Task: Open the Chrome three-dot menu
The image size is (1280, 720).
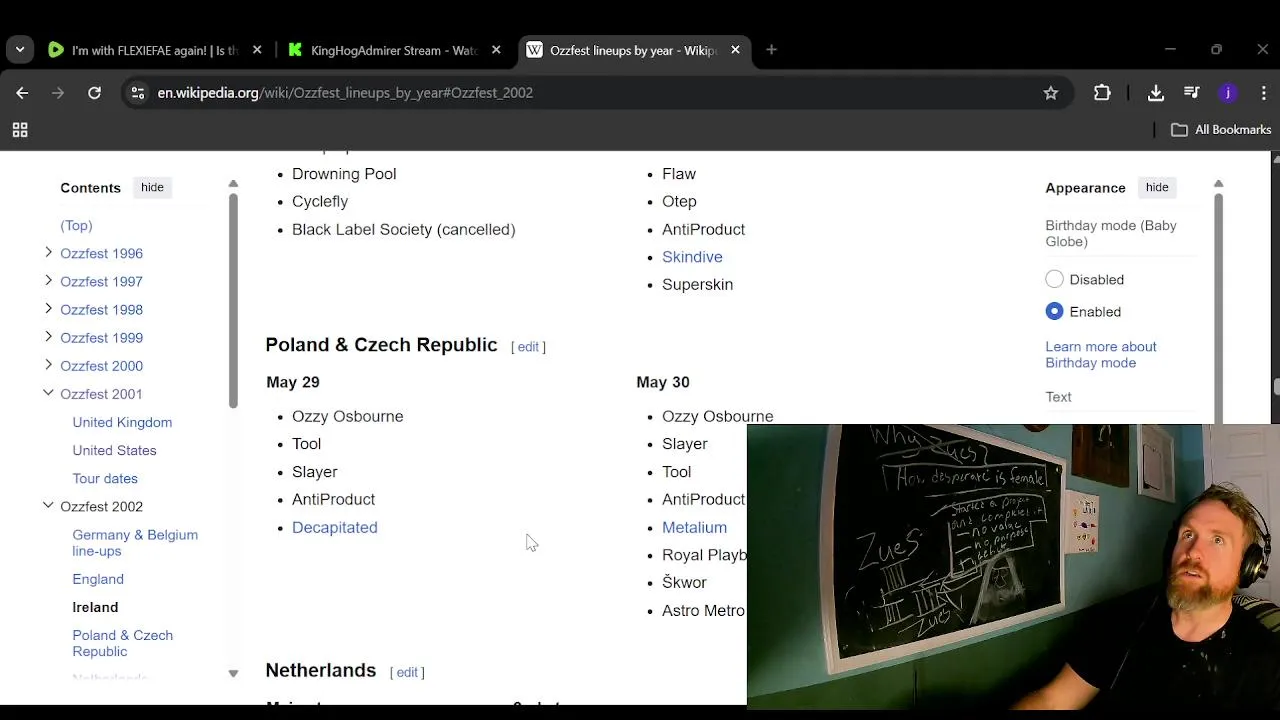Action: 1264,93
